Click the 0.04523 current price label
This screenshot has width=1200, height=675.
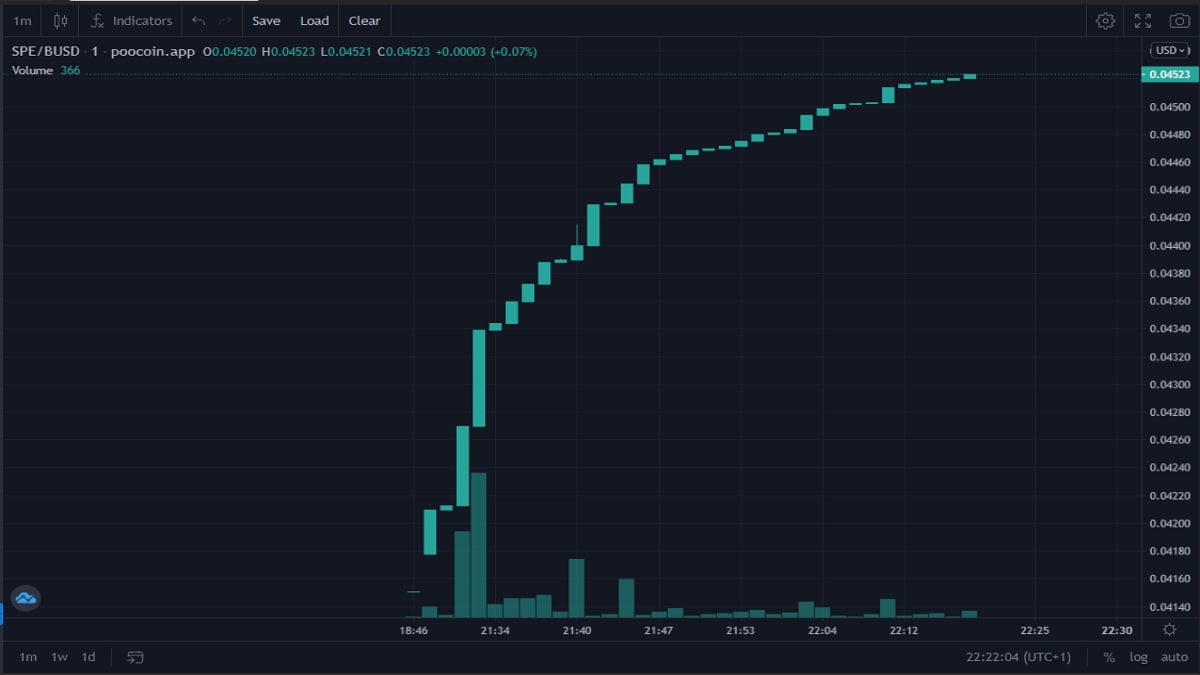tap(1169, 75)
